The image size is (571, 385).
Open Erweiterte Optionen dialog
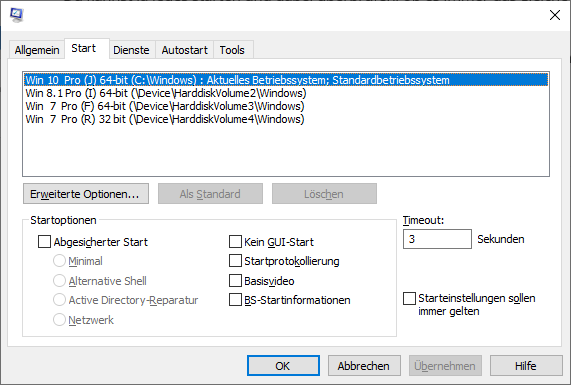[x=86, y=194]
